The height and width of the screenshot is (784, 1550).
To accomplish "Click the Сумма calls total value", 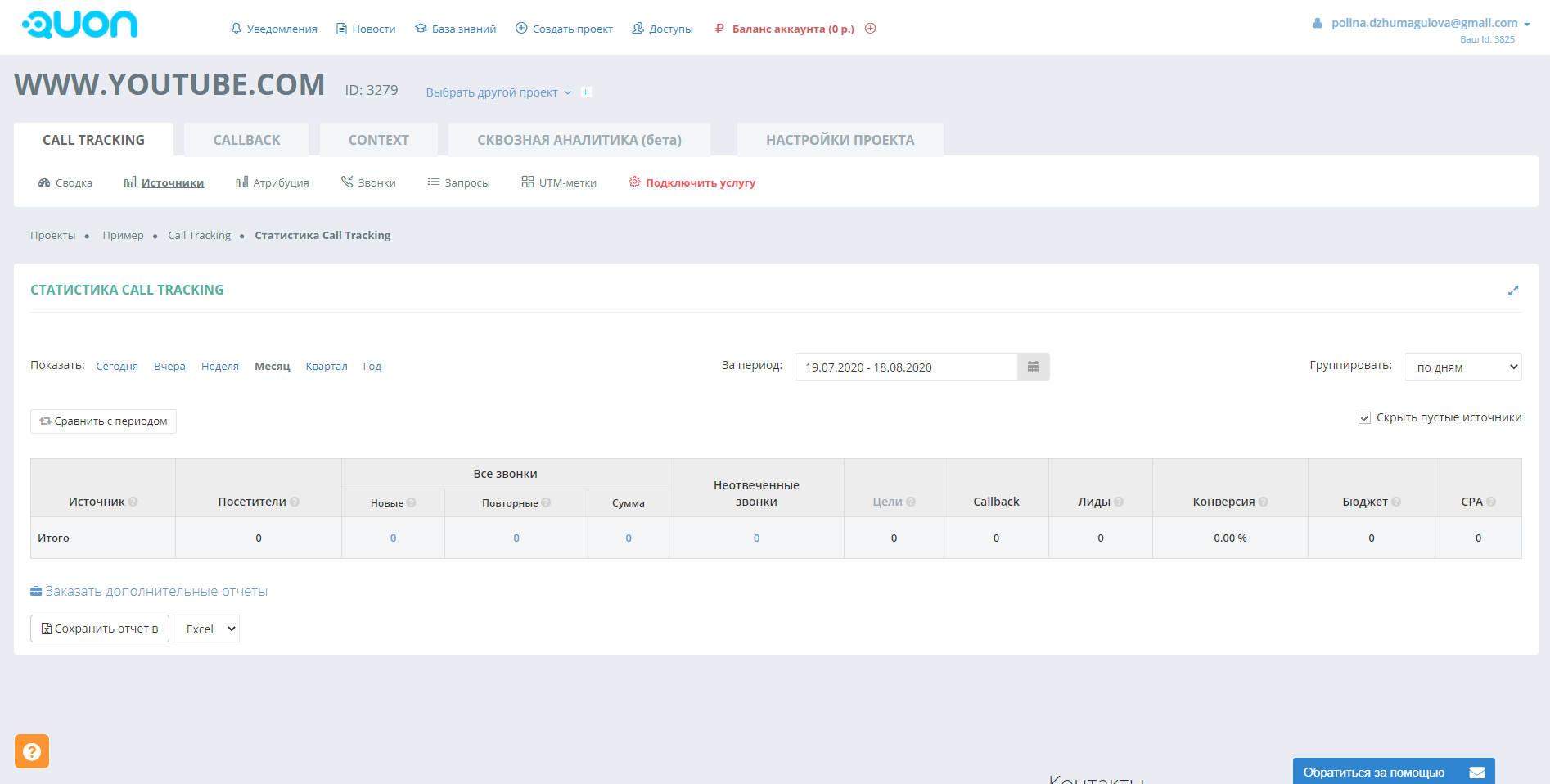I will coord(629,538).
